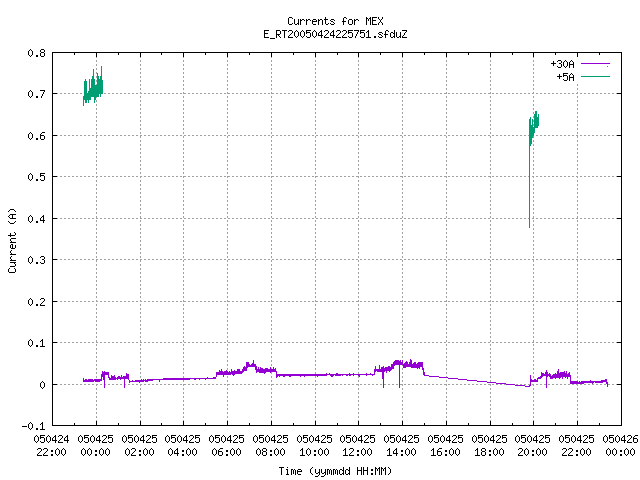
Task: Select the filename E_RT20050424225751.sfduZ subtitle
Action: coord(335,34)
